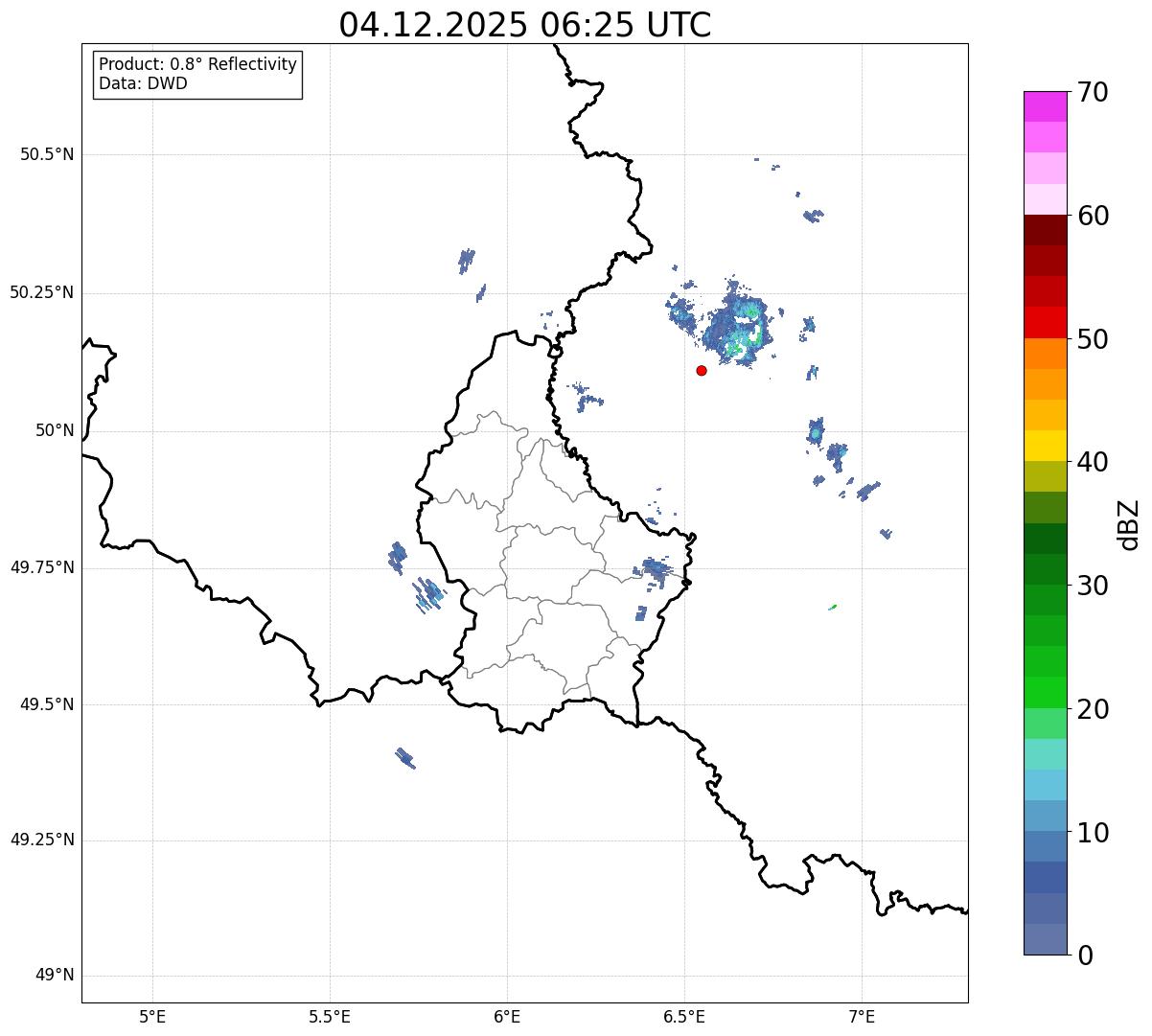The width and height of the screenshot is (1152, 1036).
Task: Click the 49°N latitude label
Action: click(55, 976)
